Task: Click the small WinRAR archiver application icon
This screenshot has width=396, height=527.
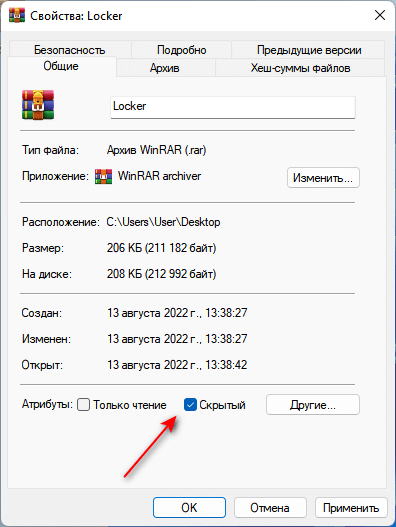Action: (103, 176)
